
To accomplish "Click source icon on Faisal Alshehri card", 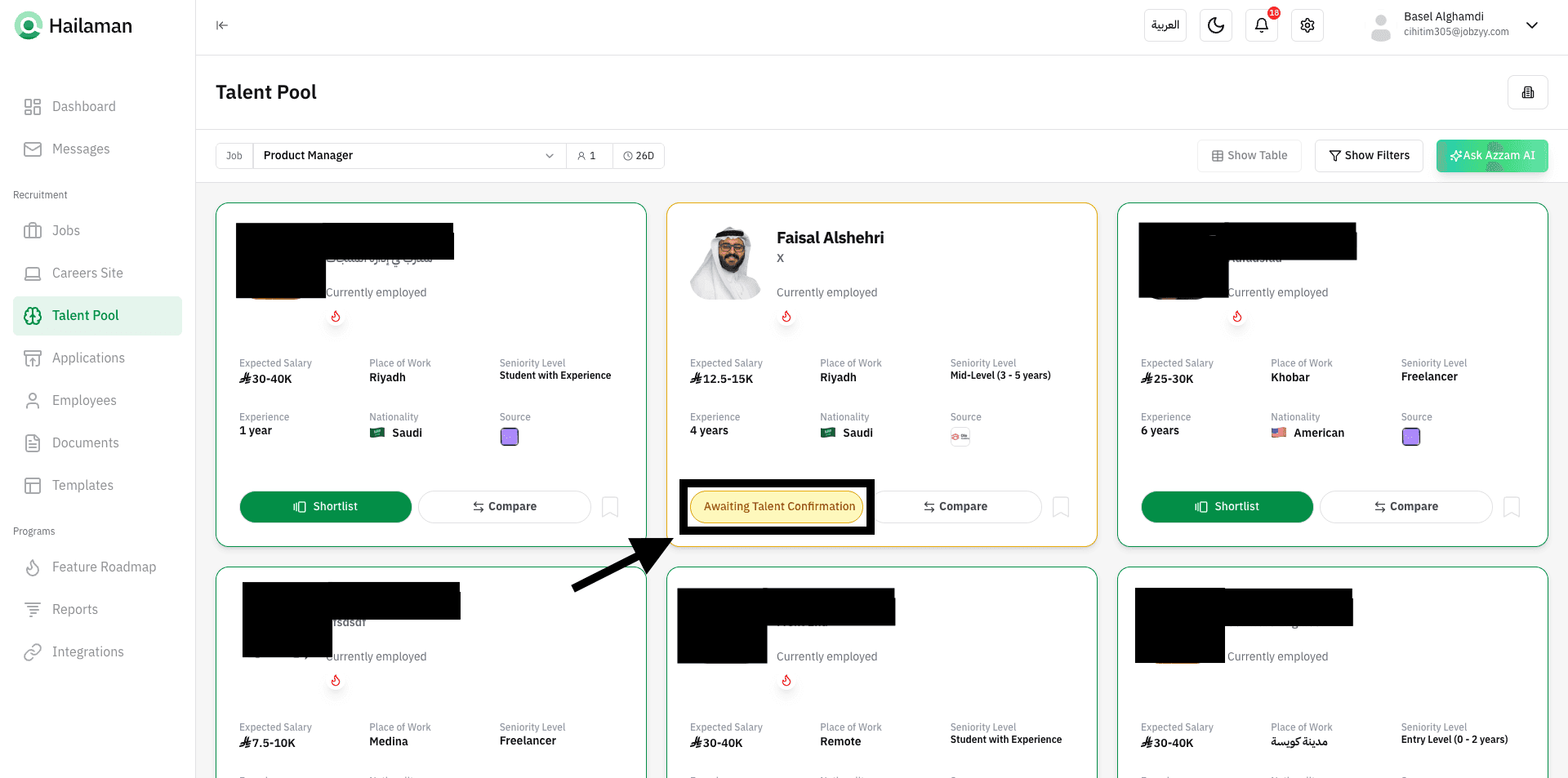I will click(960, 437).
